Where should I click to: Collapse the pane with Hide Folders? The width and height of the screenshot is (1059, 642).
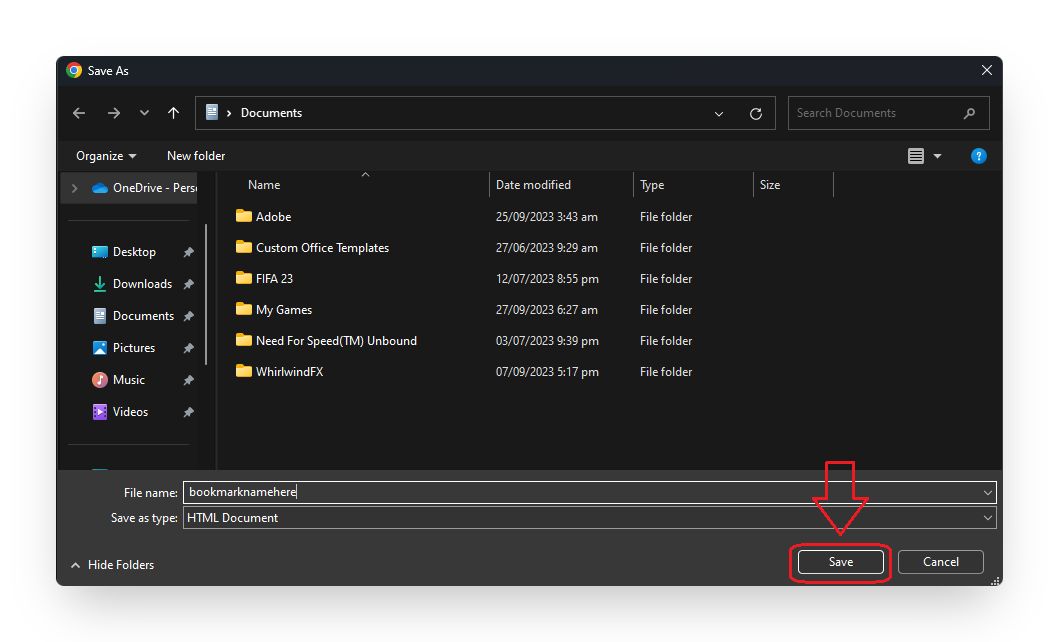[112, 565]
